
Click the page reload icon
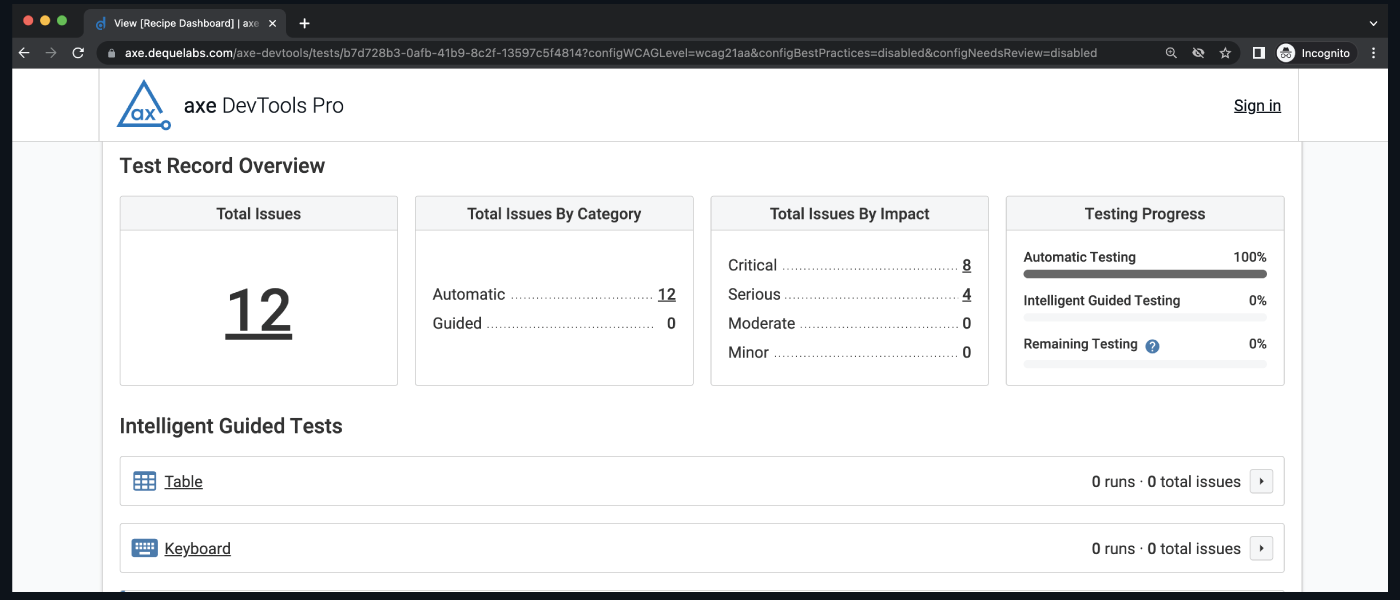pos(78,53)
